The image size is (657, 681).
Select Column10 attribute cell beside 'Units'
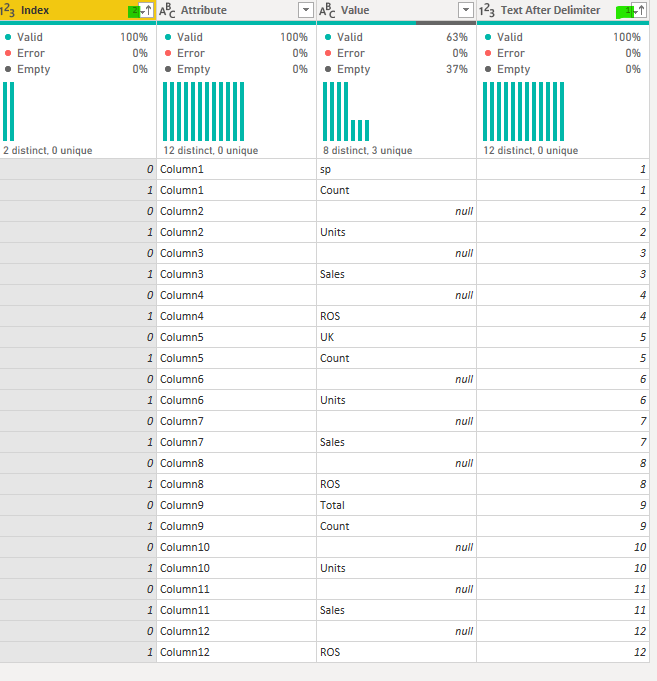tap(236, 568)
